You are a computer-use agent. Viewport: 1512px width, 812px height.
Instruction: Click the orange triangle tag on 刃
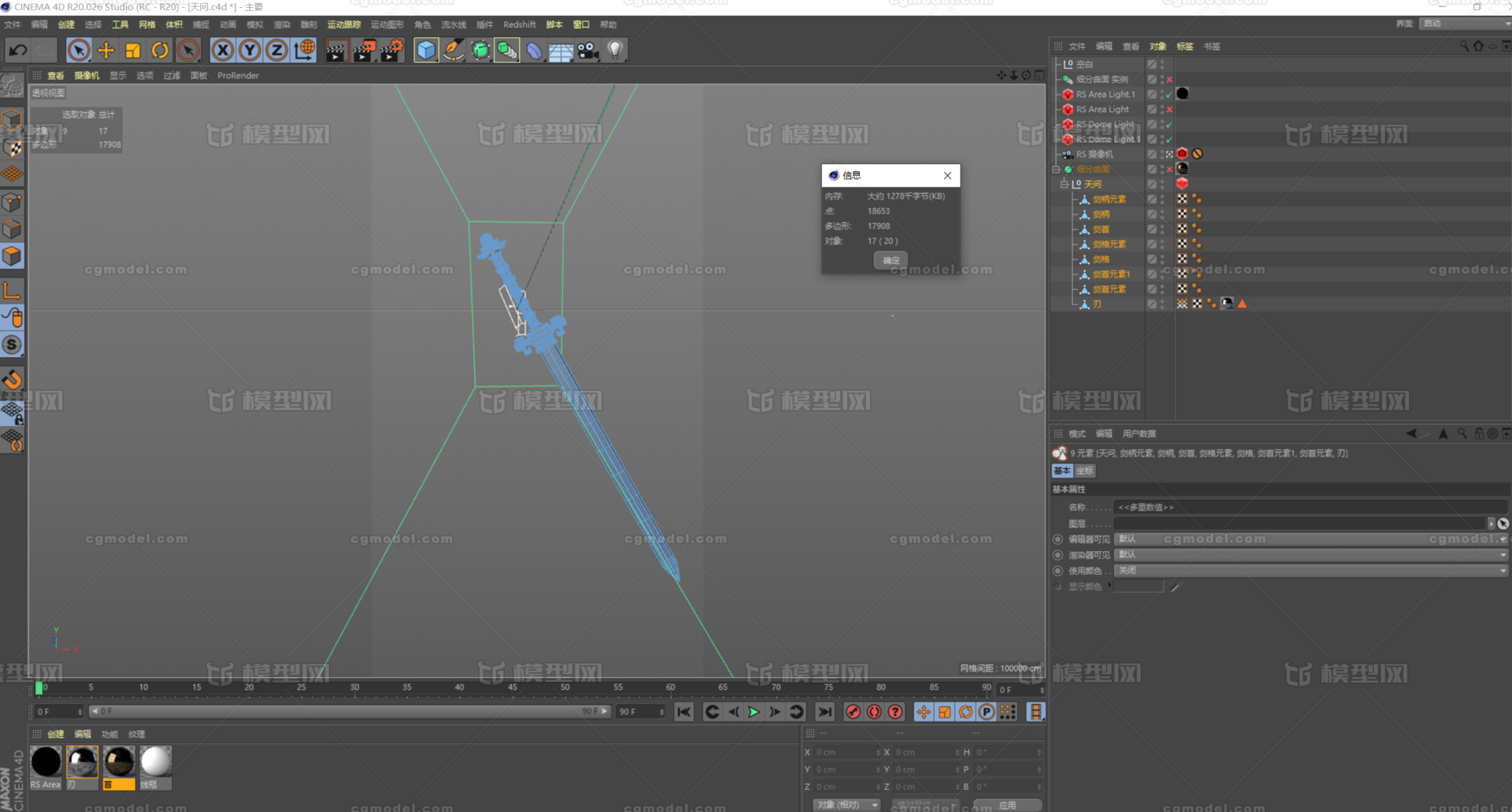point(1243,304)
